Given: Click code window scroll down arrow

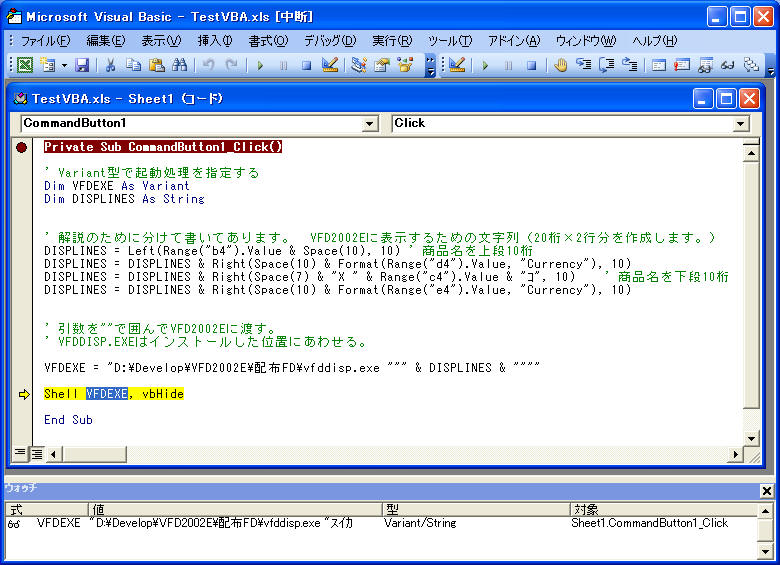Looking at the screenshot, I should pos(751,439).
